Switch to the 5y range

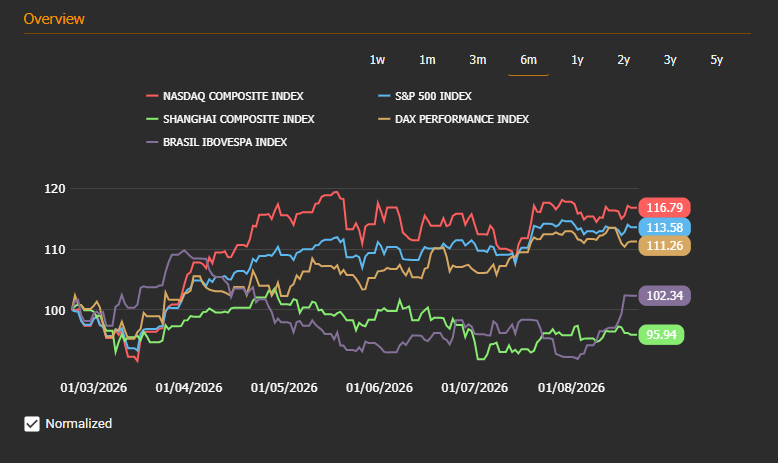coord(716,60)
